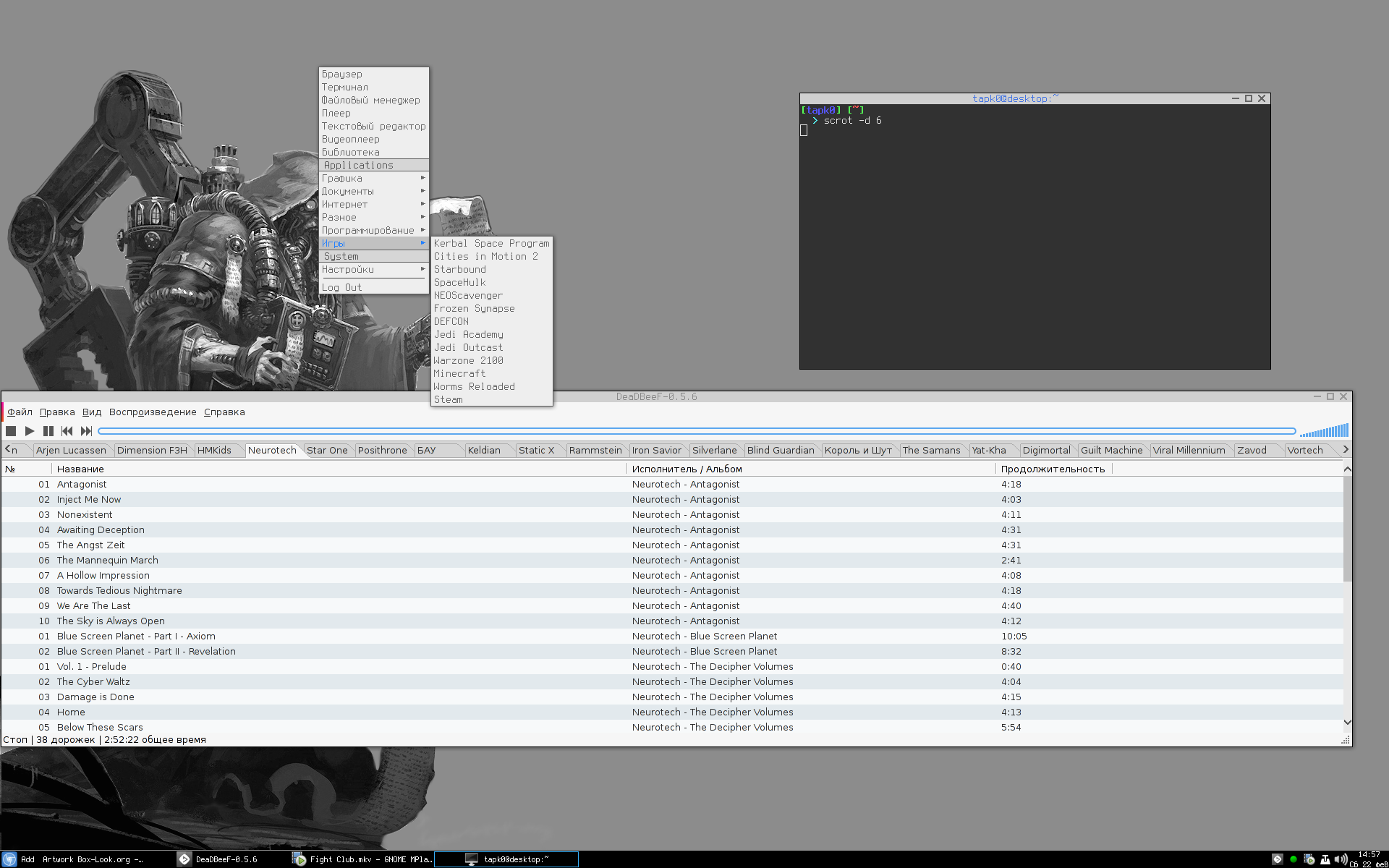Image resolution: width=1389 pixels, height=868 pixels.
Task: Sort by Название column header
Action: [340, 469]
